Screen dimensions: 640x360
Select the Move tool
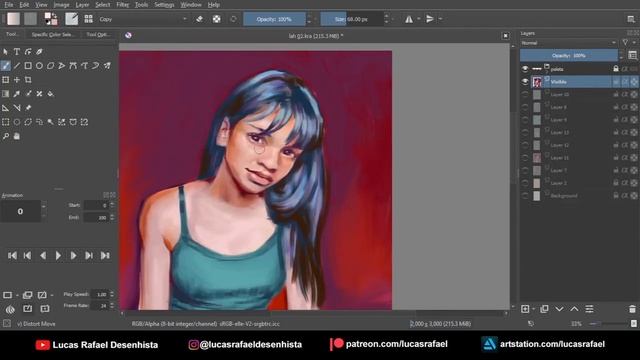[17, 80]
